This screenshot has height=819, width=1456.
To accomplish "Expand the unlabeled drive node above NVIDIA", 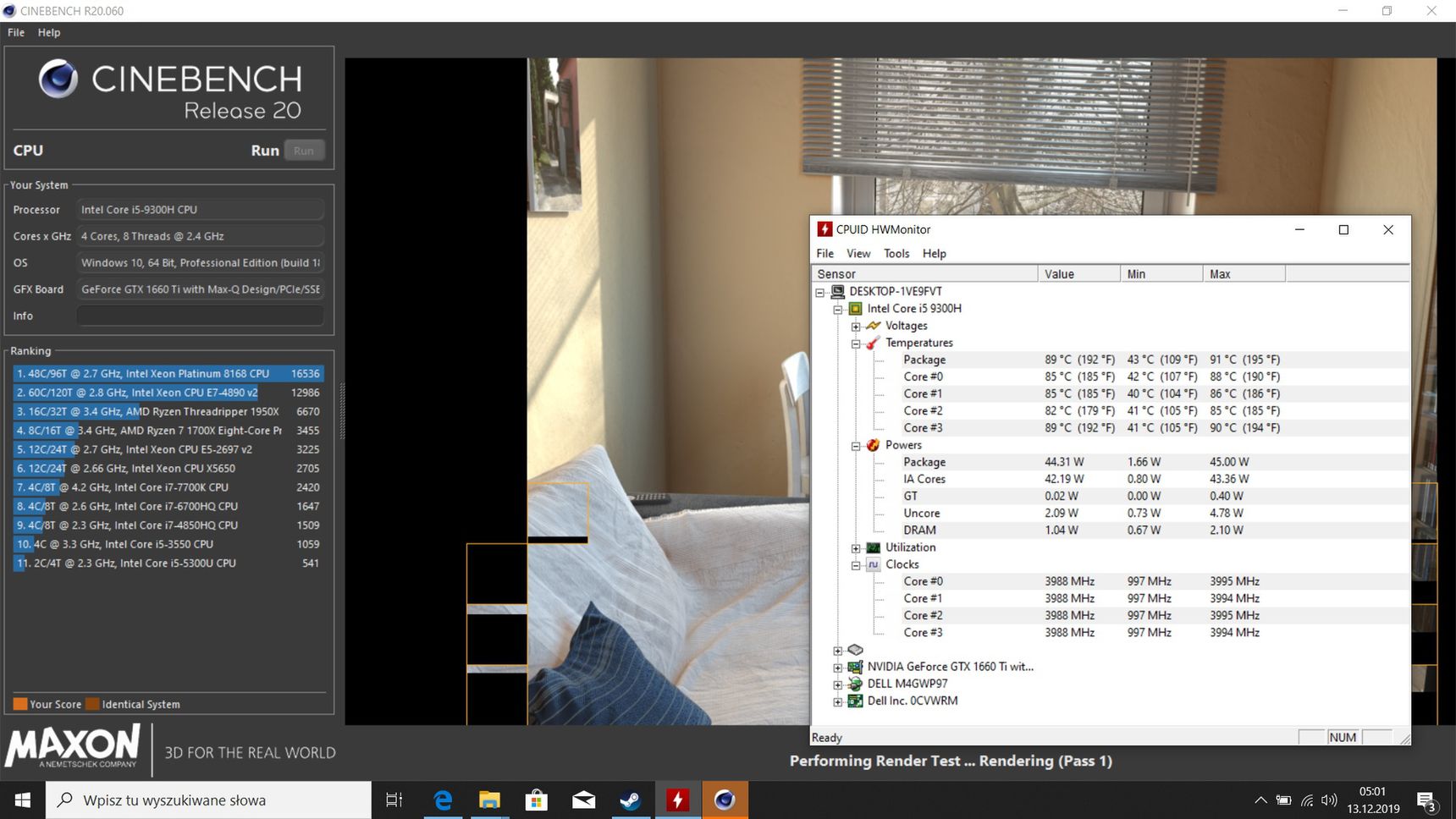I will pos(837,651).
